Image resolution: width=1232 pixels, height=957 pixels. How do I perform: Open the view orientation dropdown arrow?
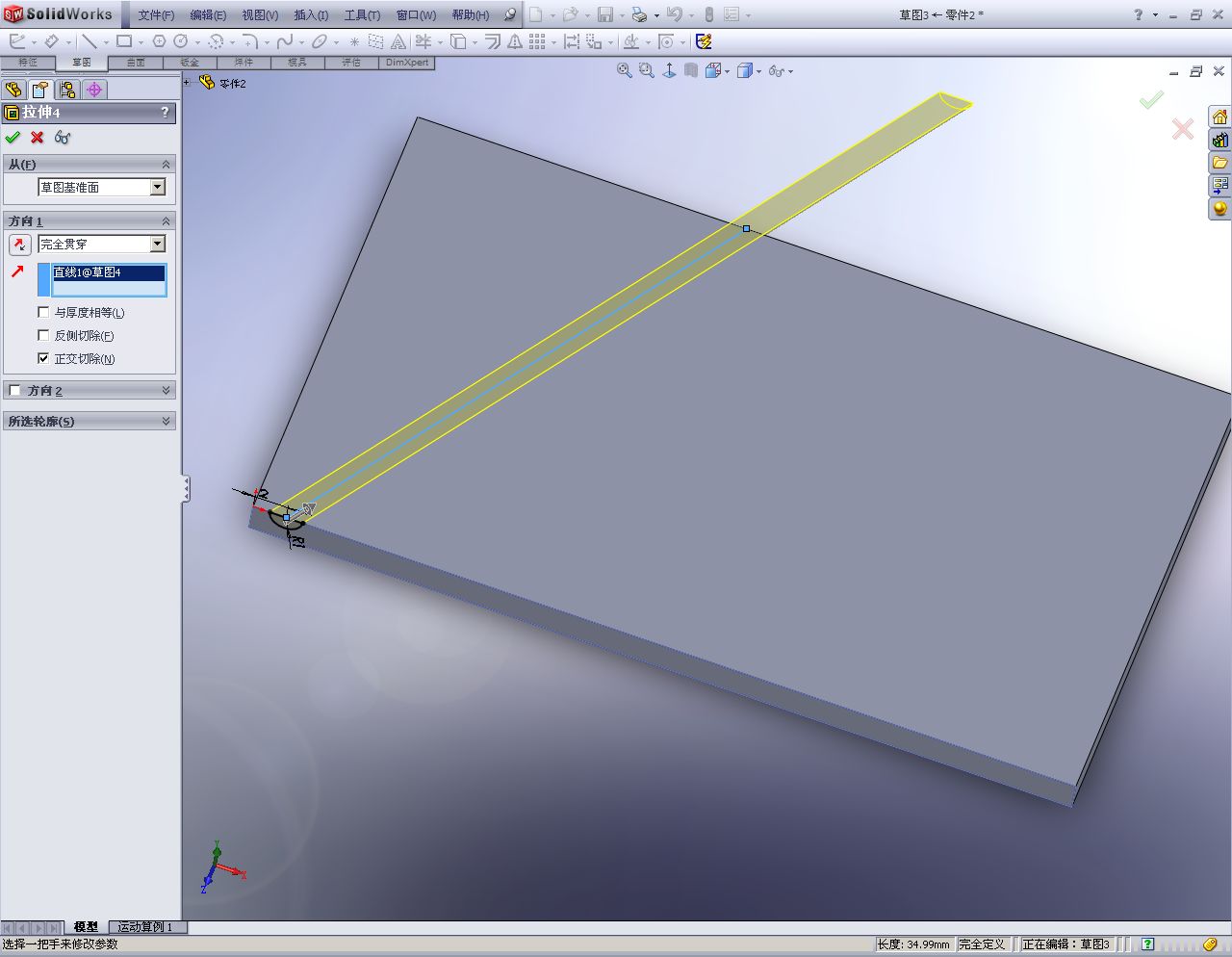pyautogui.click(x=727, y=71)
